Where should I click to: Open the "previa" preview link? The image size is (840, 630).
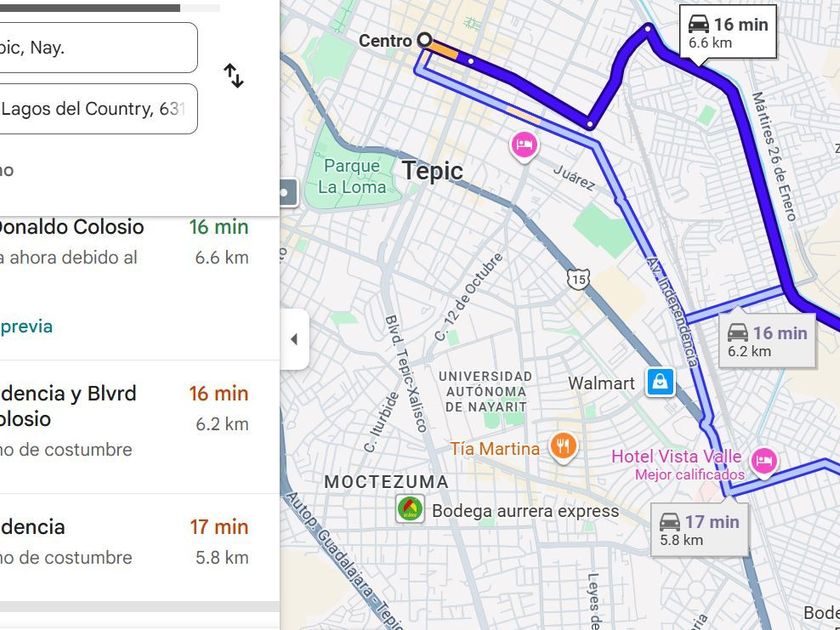pyautogui.click(x=27, y=326)
